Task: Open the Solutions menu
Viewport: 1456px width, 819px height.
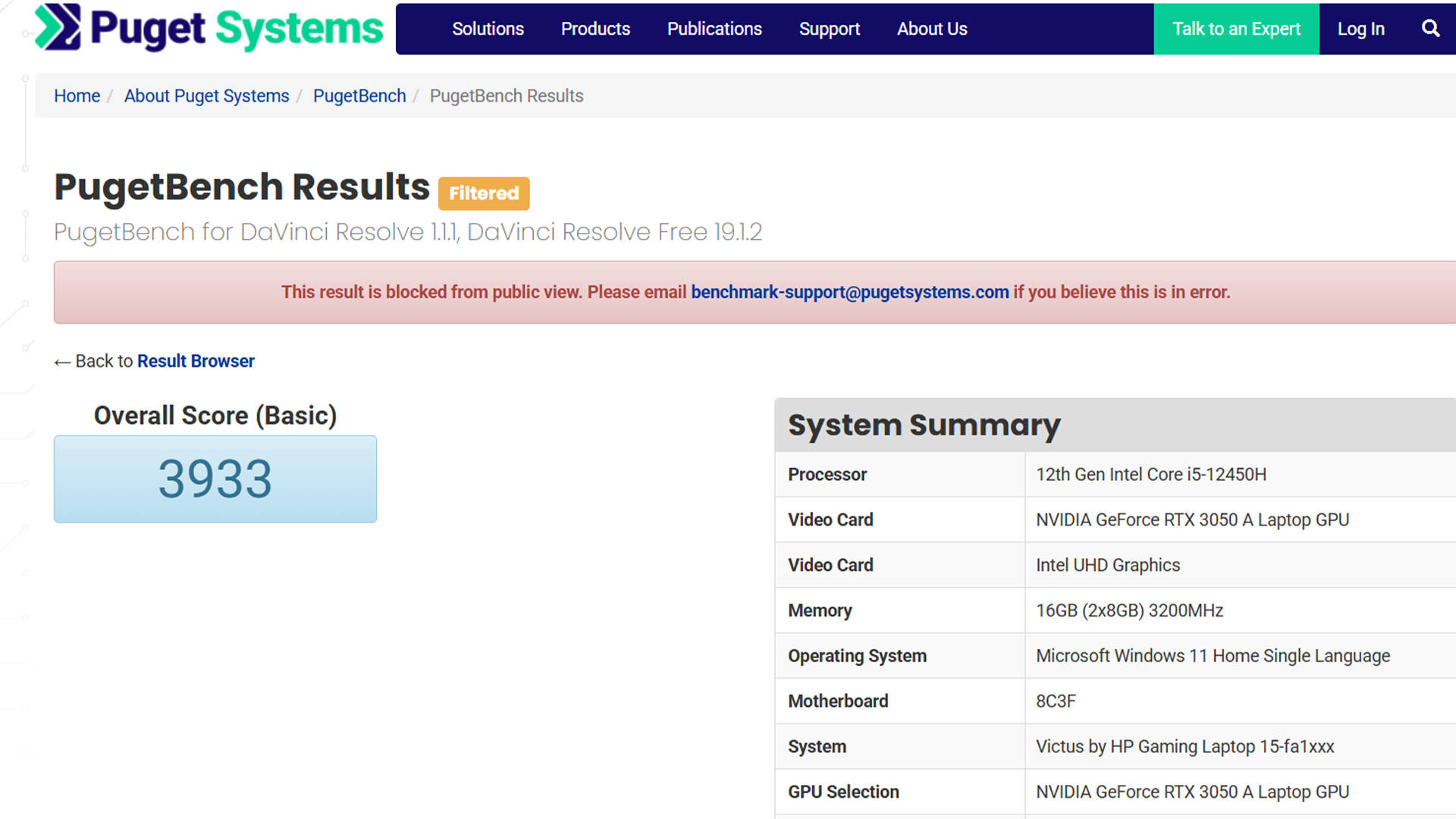Action: click(488, 29)
